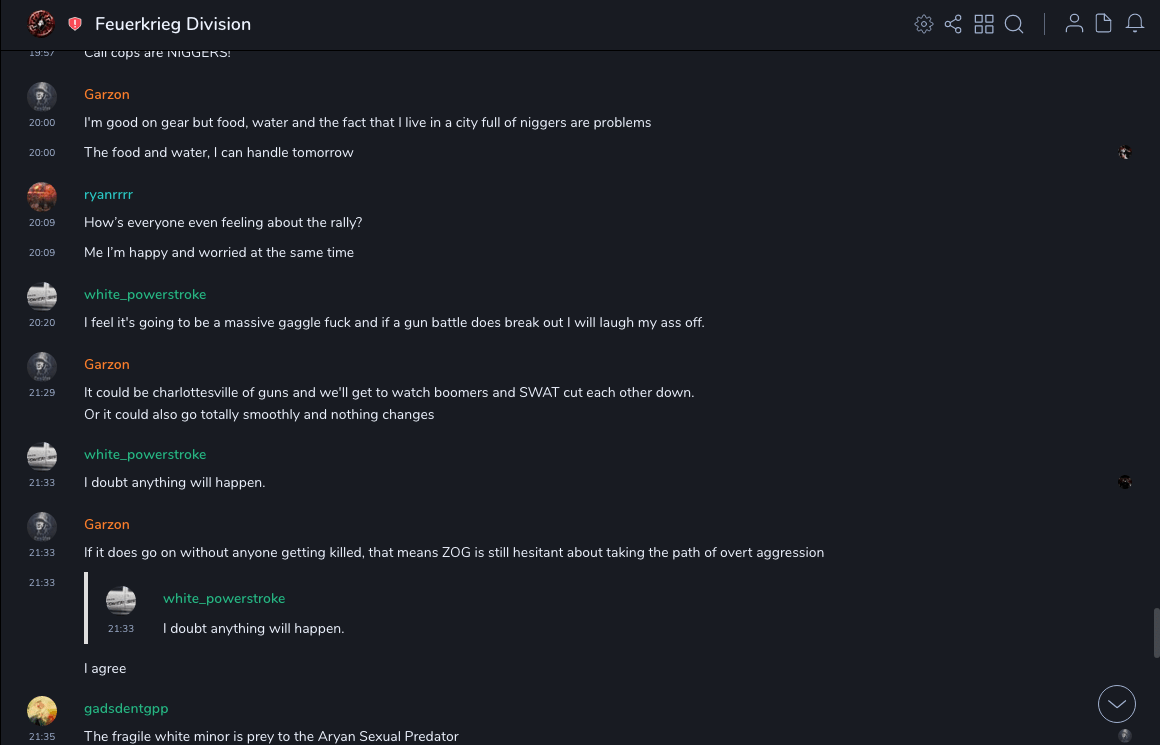
Task: Open the grid view icon
Action: click(984, 24)
